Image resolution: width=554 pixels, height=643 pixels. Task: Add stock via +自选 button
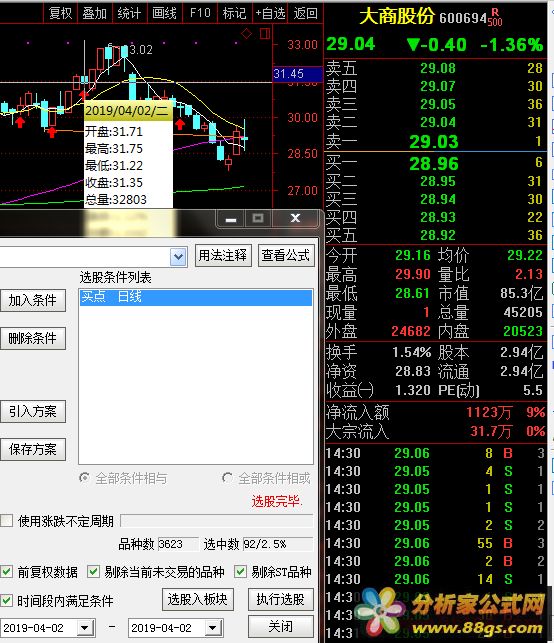pos(270,14)
